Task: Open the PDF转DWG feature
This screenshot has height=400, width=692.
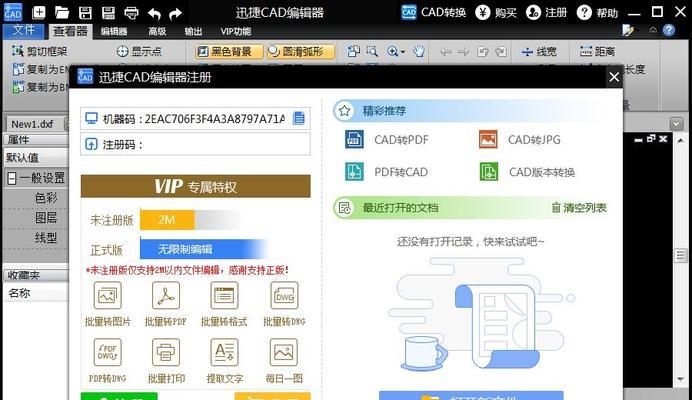Action: coord(107,361)
